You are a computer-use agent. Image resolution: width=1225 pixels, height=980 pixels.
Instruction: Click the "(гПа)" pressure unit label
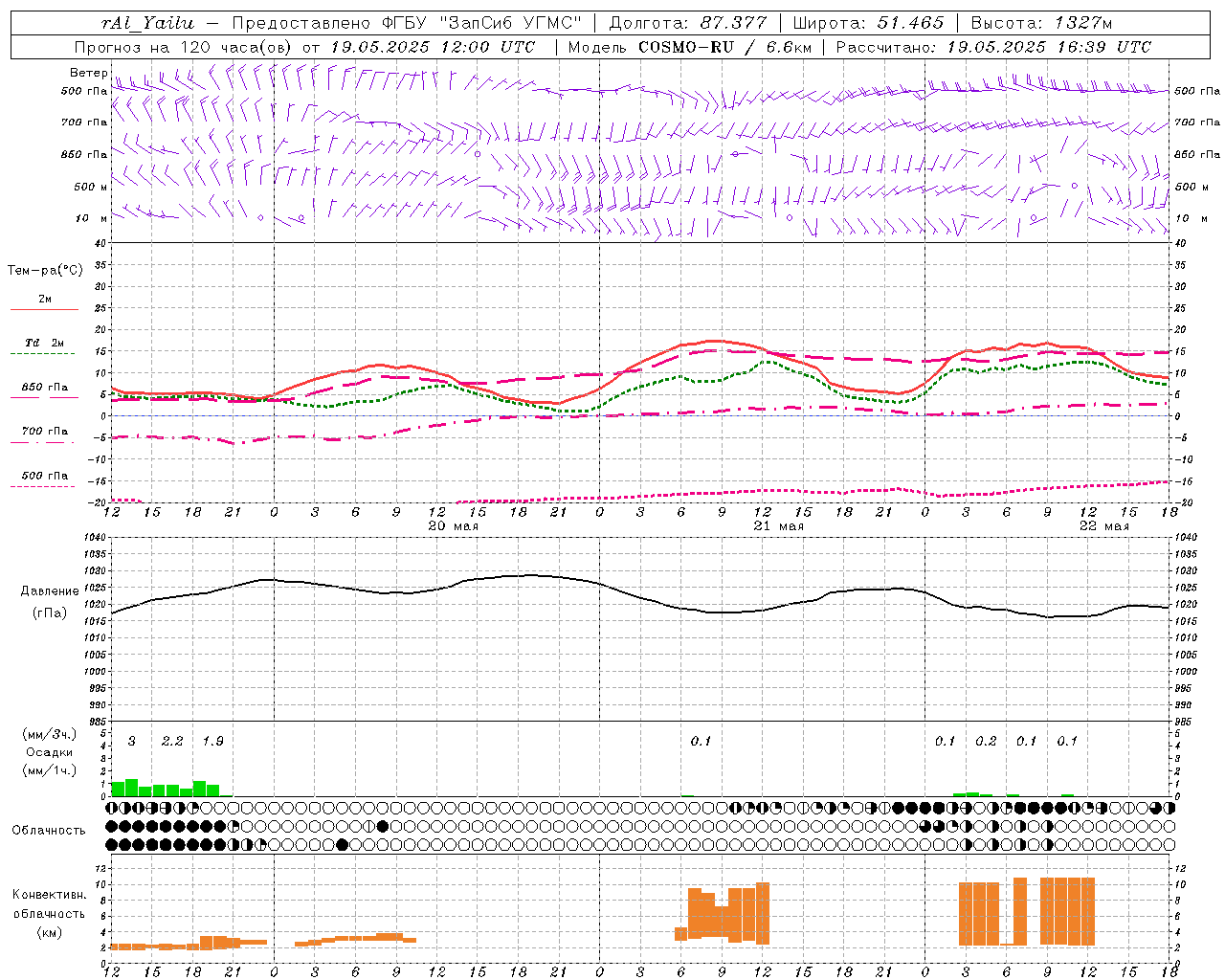click(50, 613)
